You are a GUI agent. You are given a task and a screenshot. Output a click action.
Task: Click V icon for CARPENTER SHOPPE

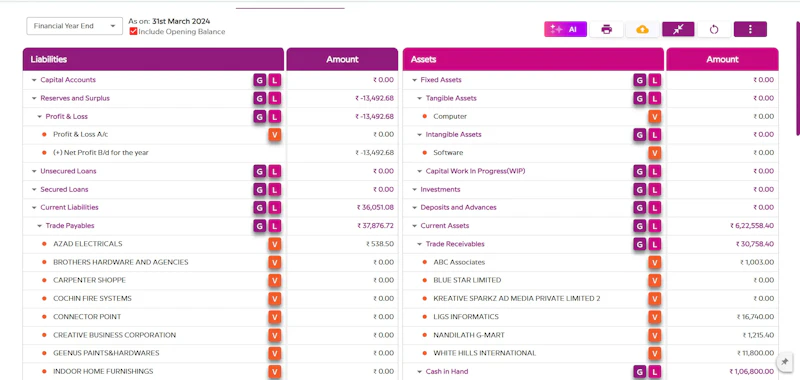pos(274,281)
